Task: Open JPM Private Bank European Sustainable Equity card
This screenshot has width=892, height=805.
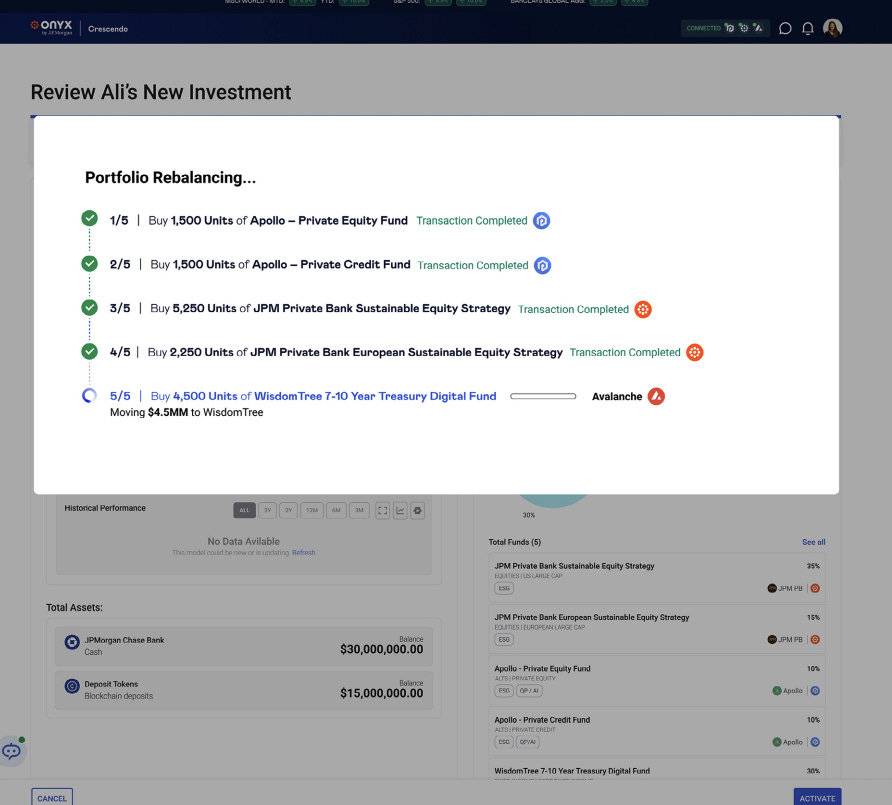Action: pyautogui.click(x=657, y=629)
